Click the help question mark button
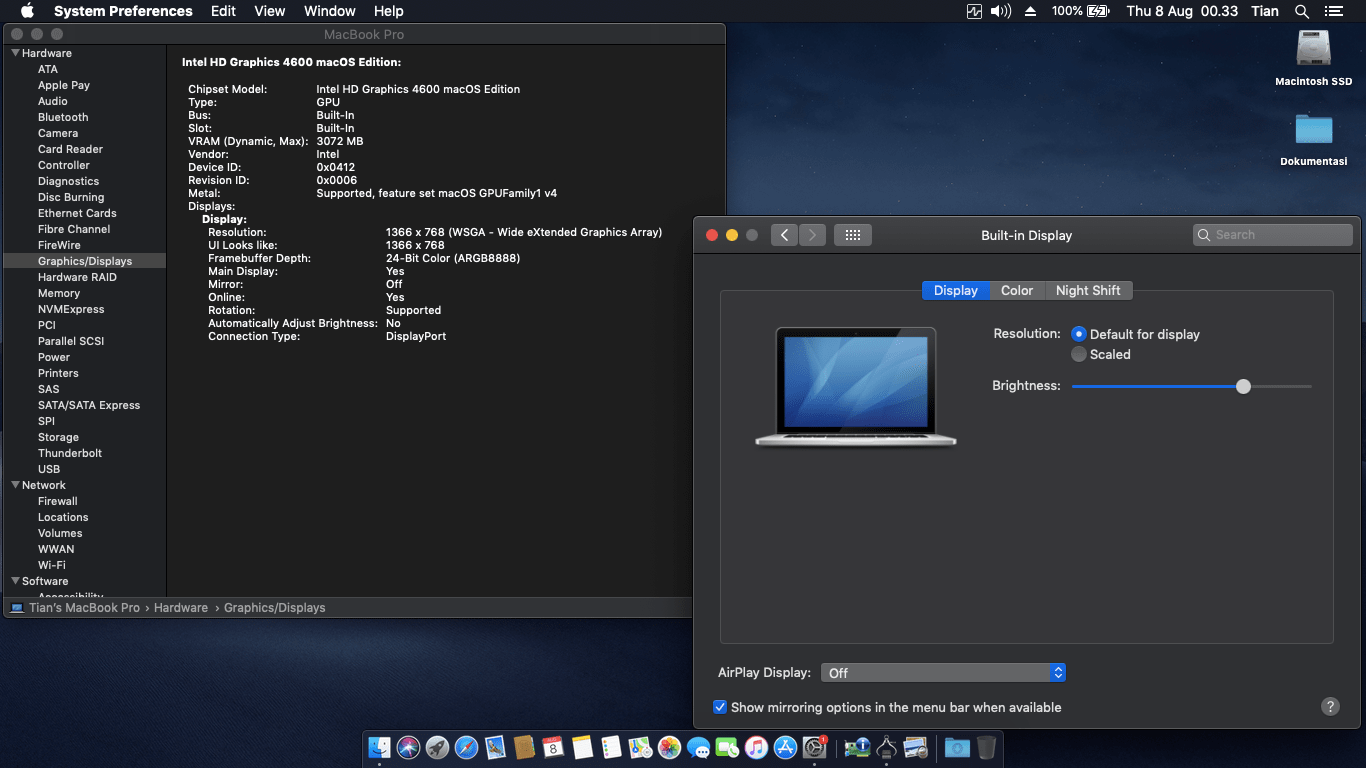 pos(1330,706)
